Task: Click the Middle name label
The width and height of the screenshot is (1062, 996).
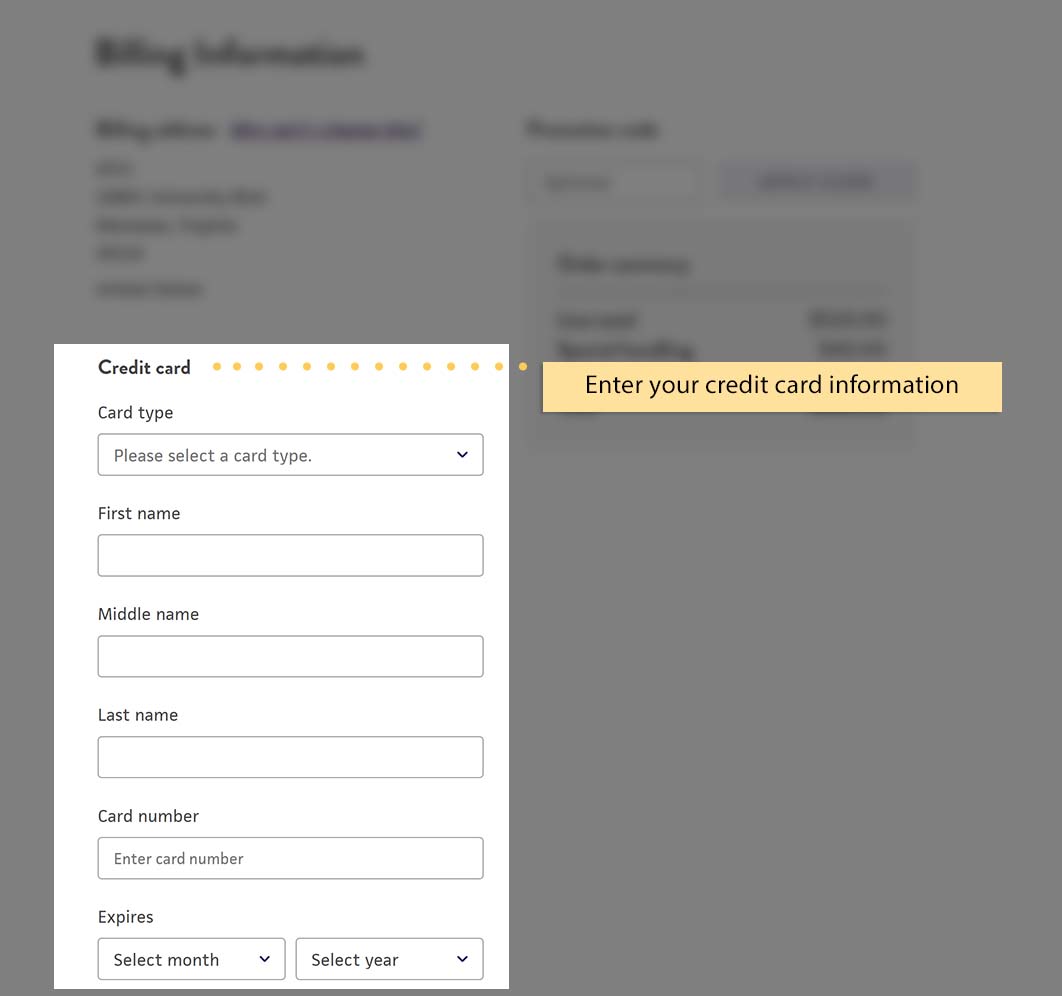Action: click(148, 614)
